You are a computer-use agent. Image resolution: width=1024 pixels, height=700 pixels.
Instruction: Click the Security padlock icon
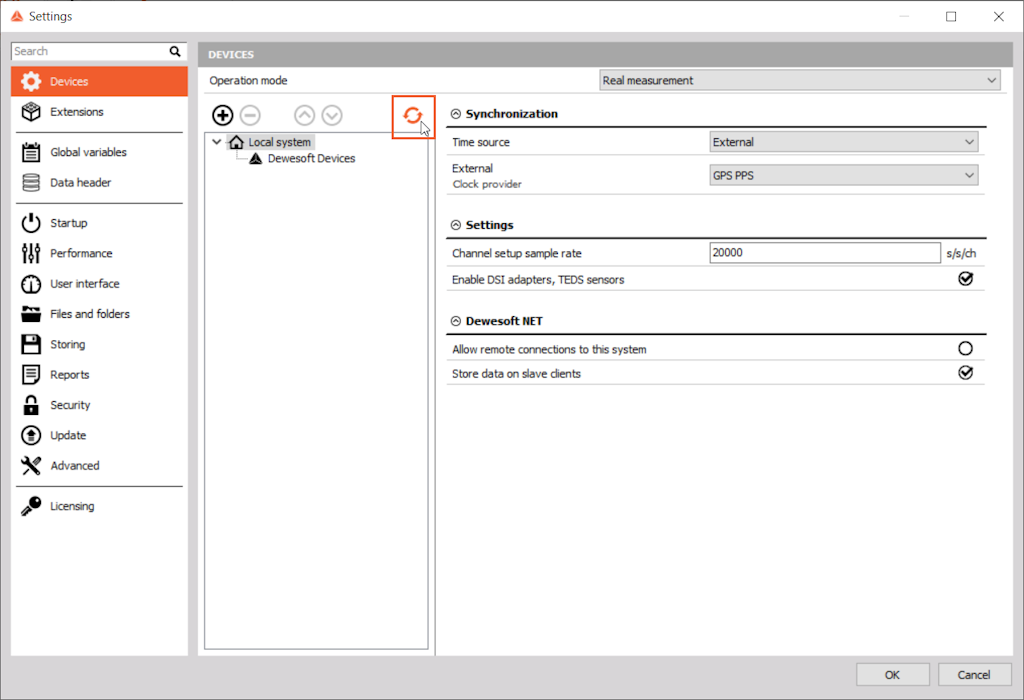pos(31,405)
